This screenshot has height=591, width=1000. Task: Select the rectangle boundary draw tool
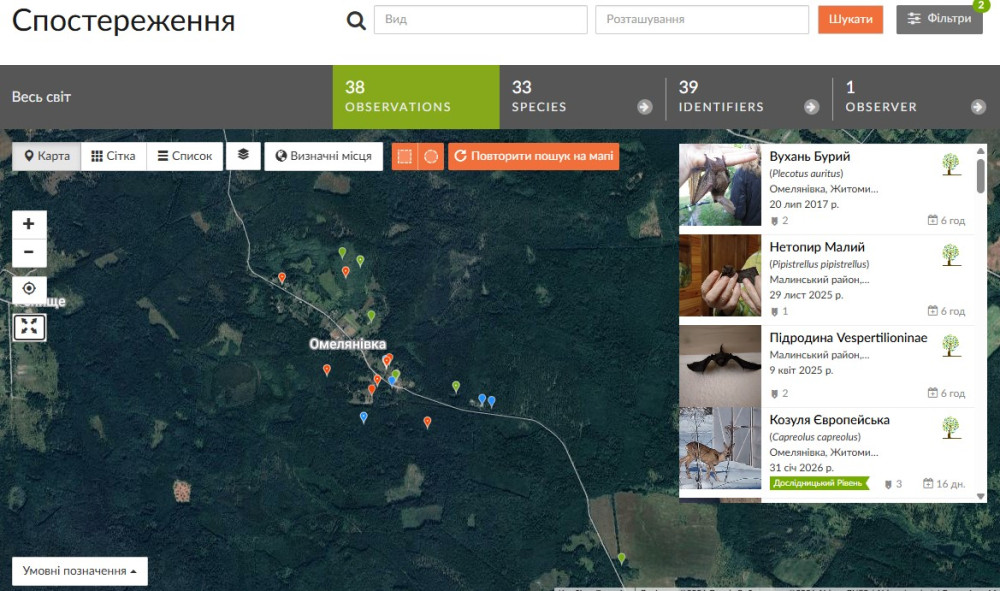pos(404,156)
